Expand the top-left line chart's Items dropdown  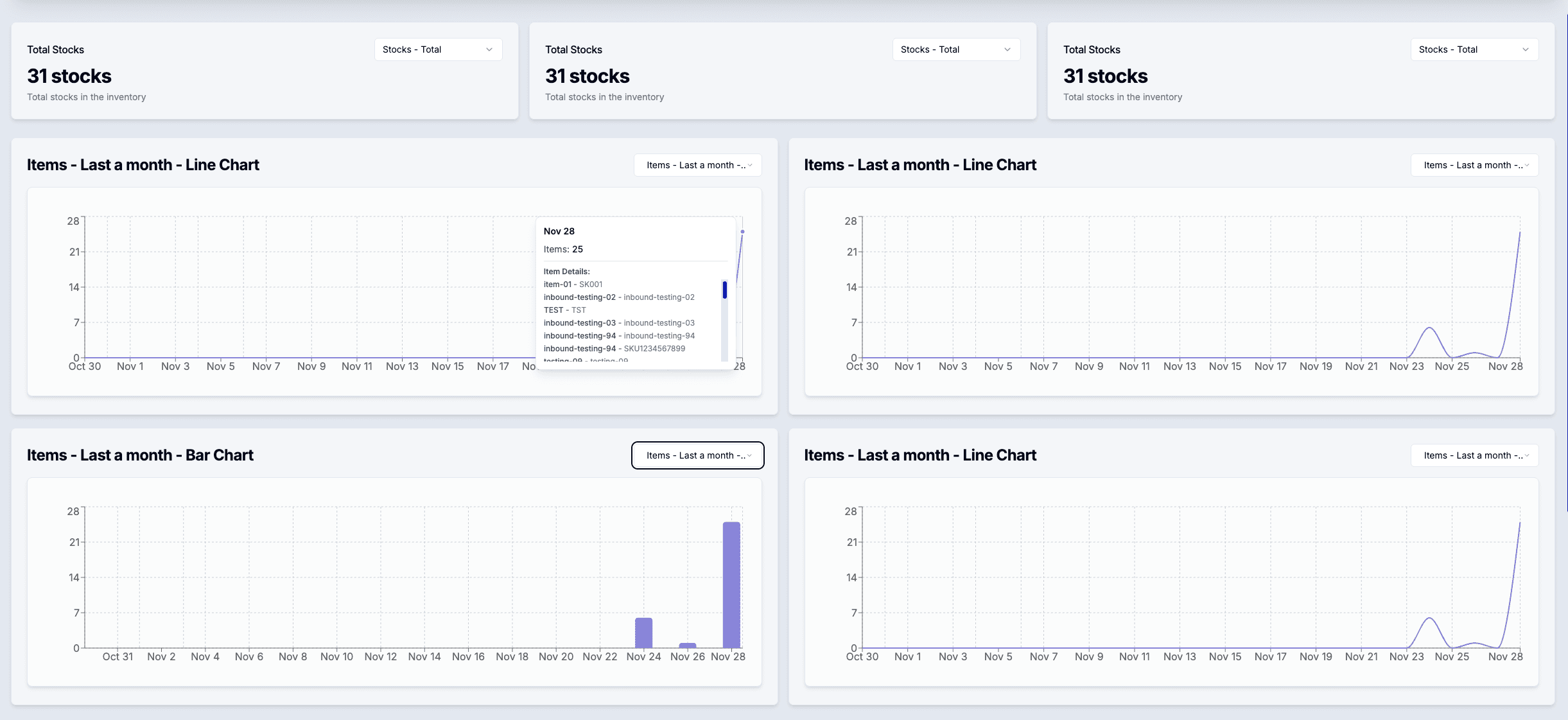pyautogui.click(x=697, y=165)
